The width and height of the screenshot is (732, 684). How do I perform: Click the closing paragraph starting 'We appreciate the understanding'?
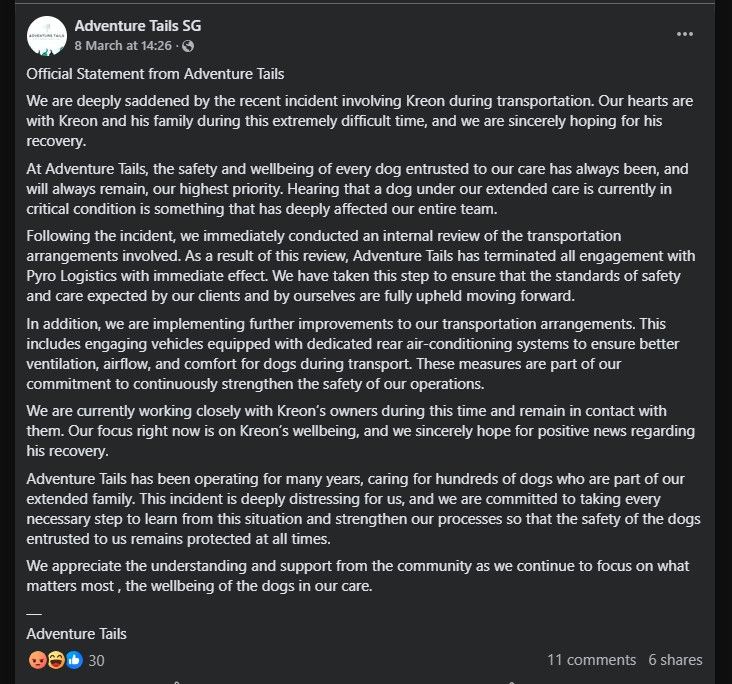(x=358, y=576)
